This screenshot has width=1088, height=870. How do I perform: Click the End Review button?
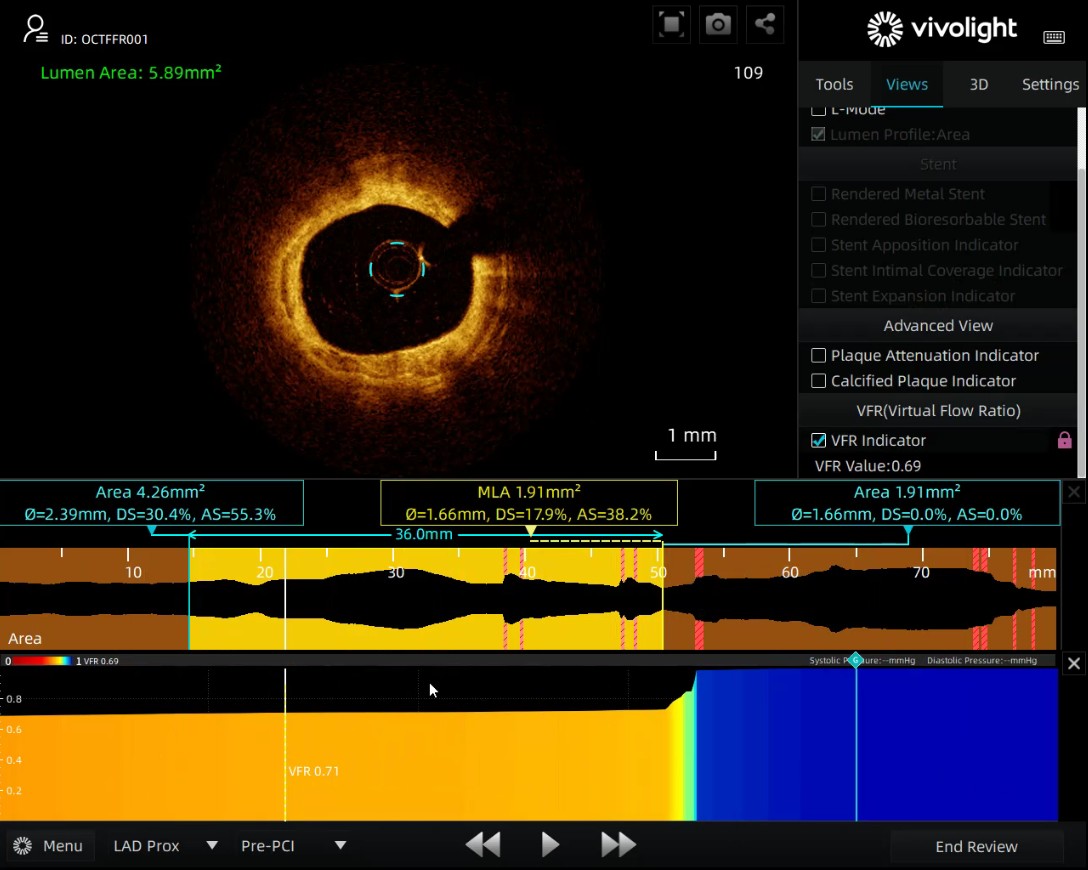(976, 846)
